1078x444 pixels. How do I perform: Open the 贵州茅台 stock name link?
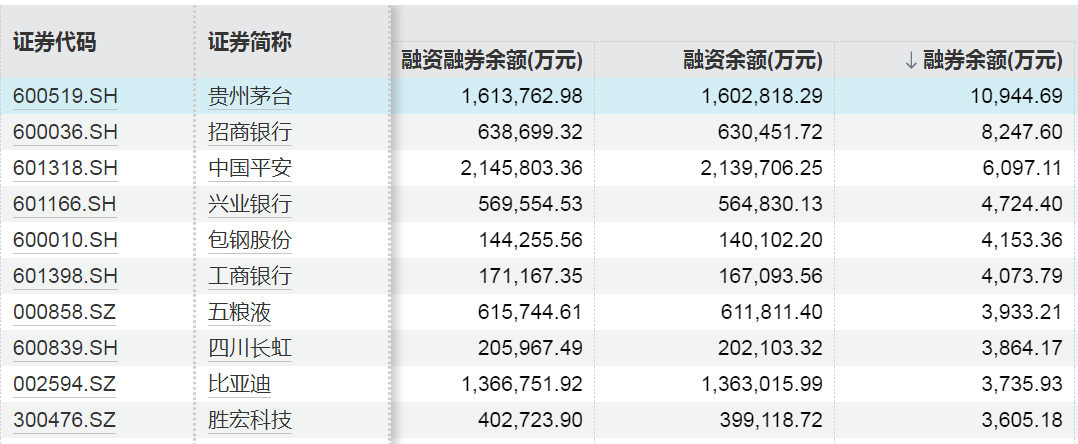coord(250,96)
